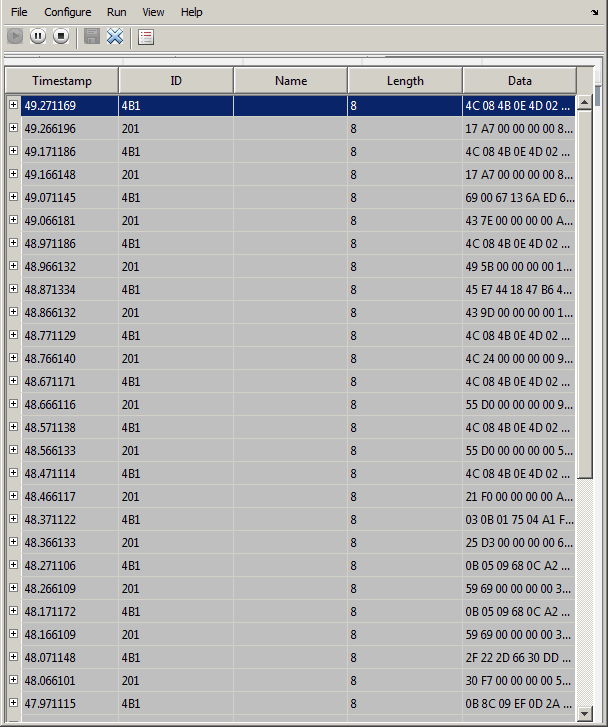The width and height of the screenshot is (608, 727).
Task: Select data cell 30 F7 00 00 00 00
Action: 519,681
